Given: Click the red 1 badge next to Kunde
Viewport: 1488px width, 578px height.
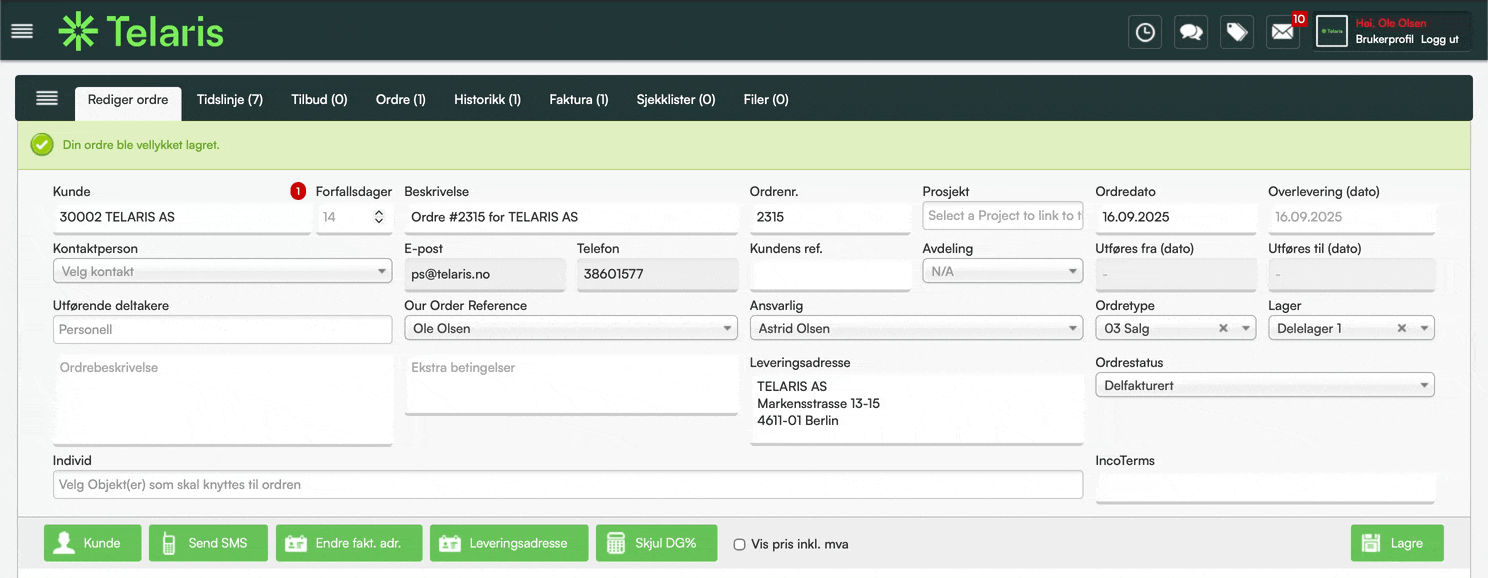Looking at the screenshot, I should click(298, 191).
